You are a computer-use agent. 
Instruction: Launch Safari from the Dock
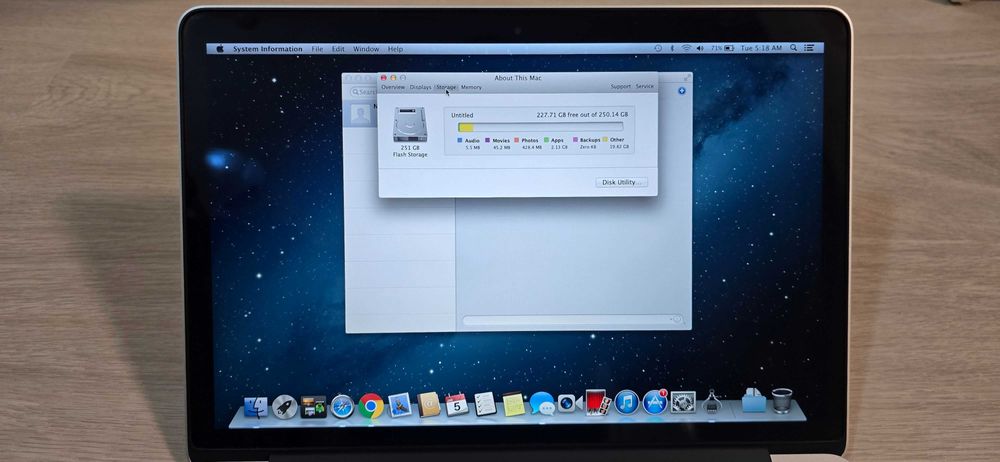pyautogui.click(x=342, y=406)
